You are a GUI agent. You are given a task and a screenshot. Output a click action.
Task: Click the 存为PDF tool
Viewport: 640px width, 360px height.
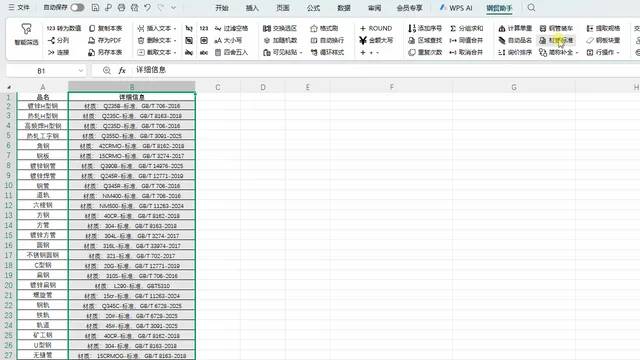point(104,40)
